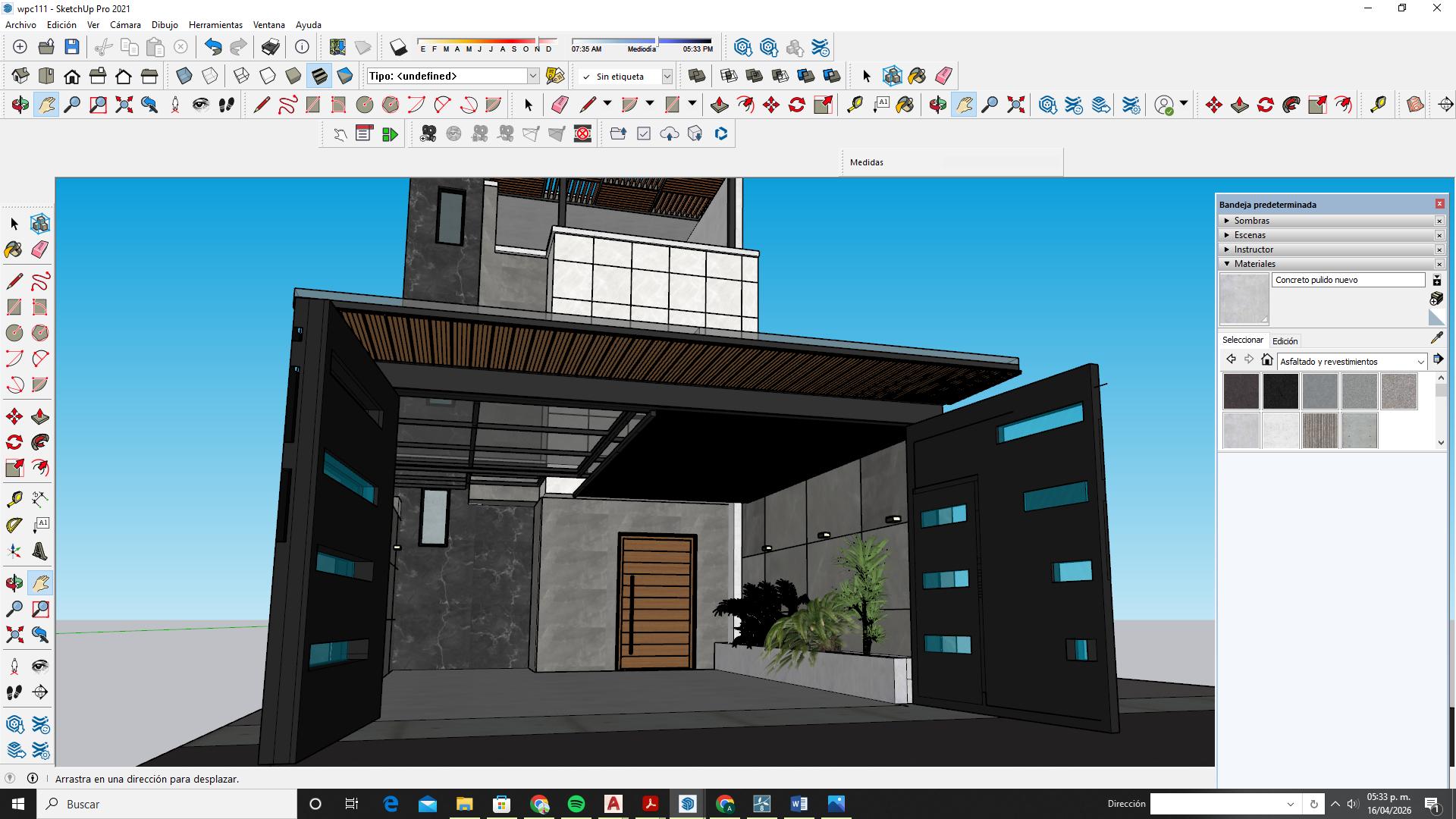The width and height of the screenshot is (1456, 819).
Task: Select the Paint Bucket tool in left toolbar
Action: (x=14, y=249)
